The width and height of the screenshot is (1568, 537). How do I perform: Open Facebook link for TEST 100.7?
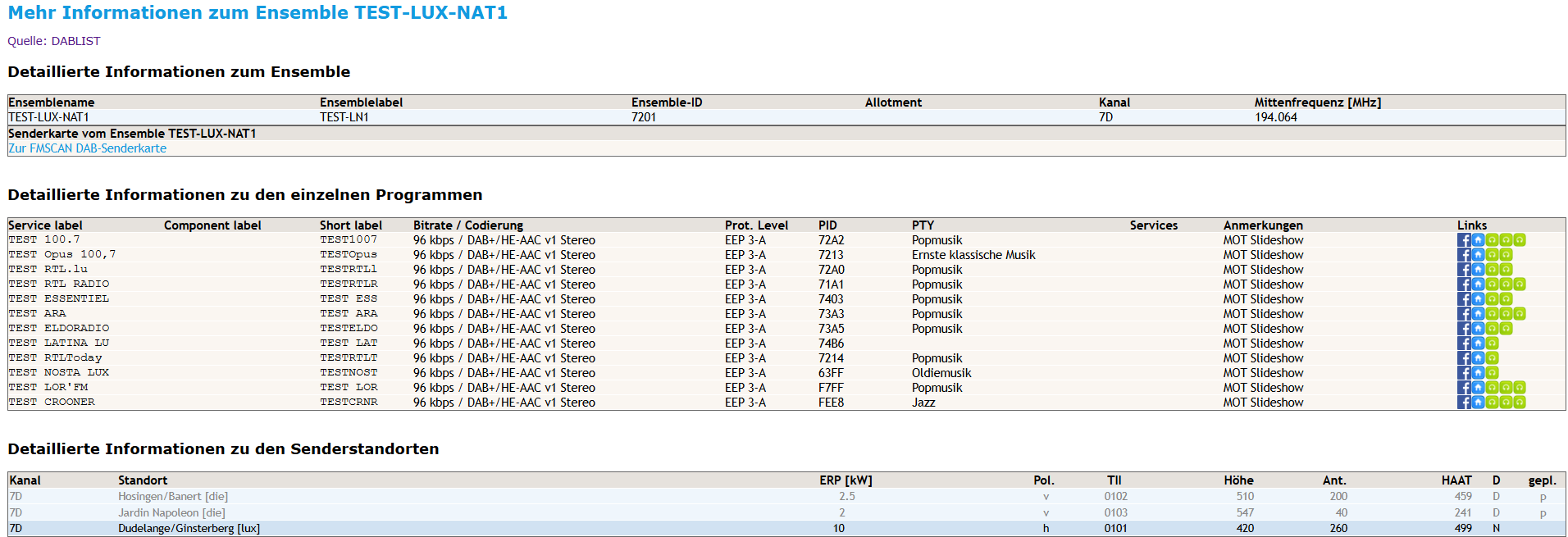[x=1464, y=240]
